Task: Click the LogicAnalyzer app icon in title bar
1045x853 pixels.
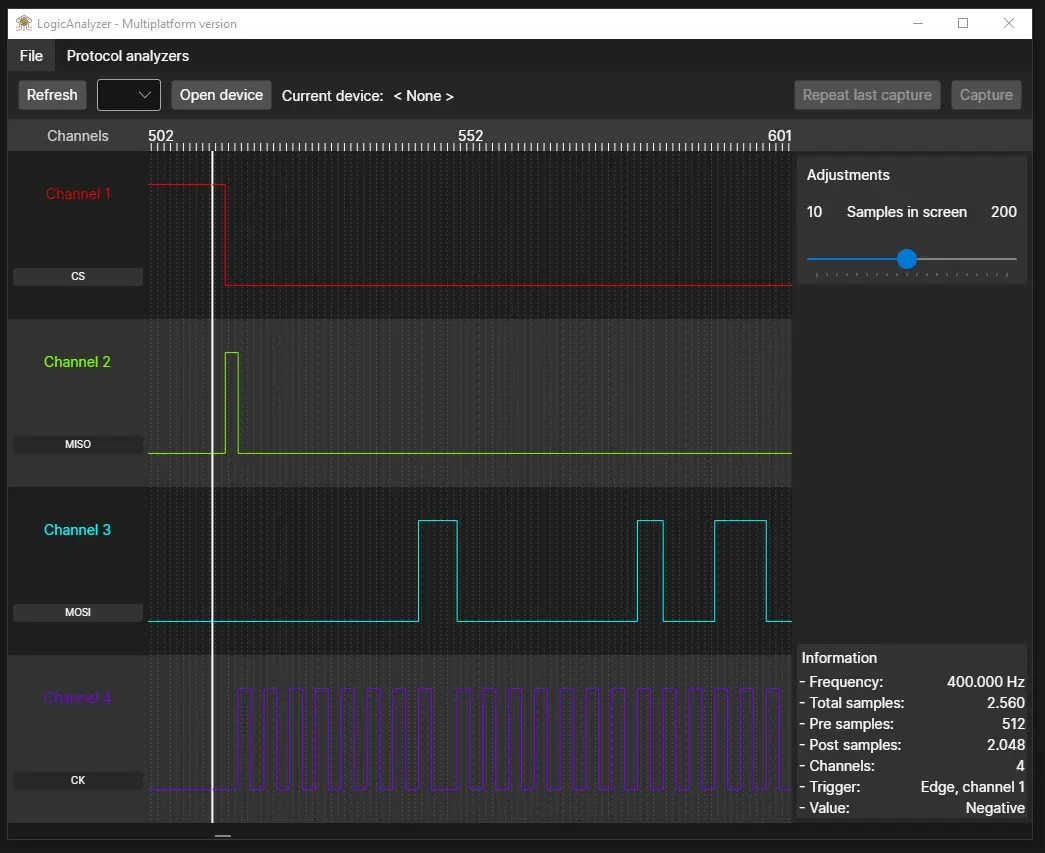Action: 24,23
